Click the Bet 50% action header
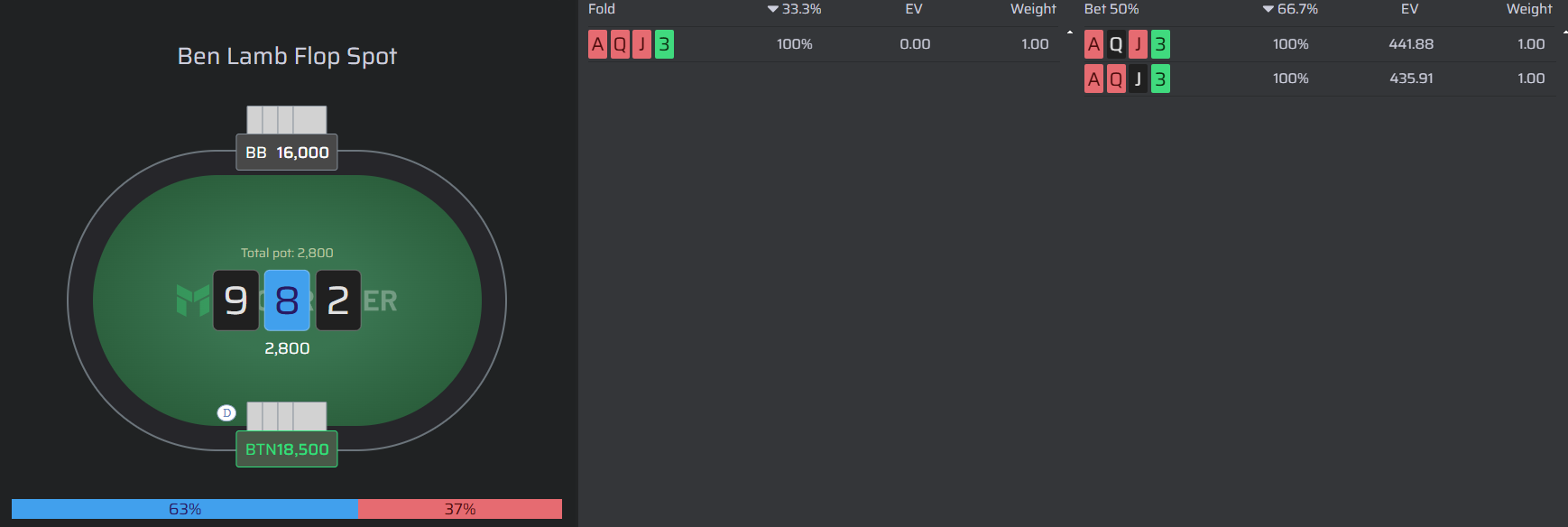This screenshot has height=527, width=1568. click(1111, 9)
